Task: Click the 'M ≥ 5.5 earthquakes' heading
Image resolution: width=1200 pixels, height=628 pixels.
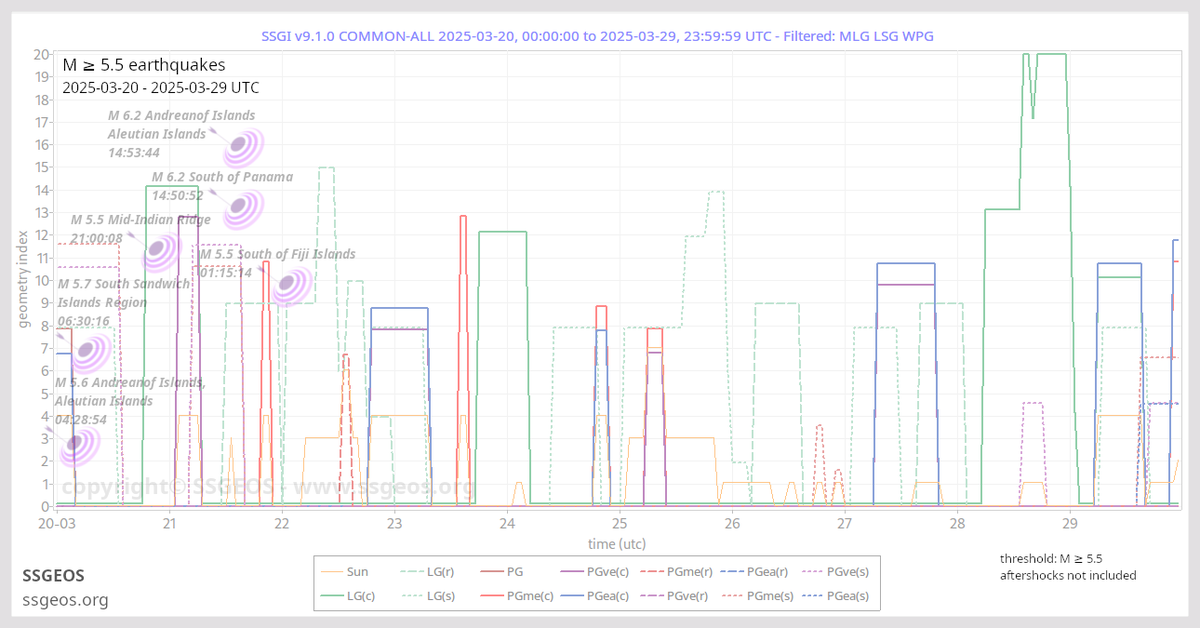Action: (x=146, y=66)
